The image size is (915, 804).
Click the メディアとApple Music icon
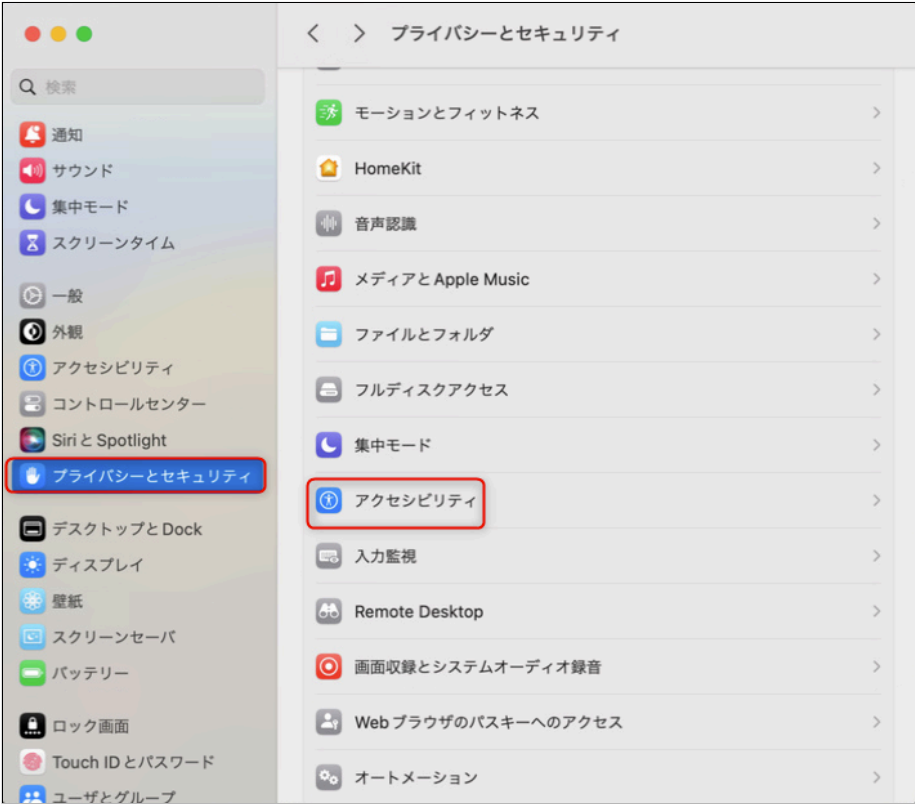coord(329,279)
